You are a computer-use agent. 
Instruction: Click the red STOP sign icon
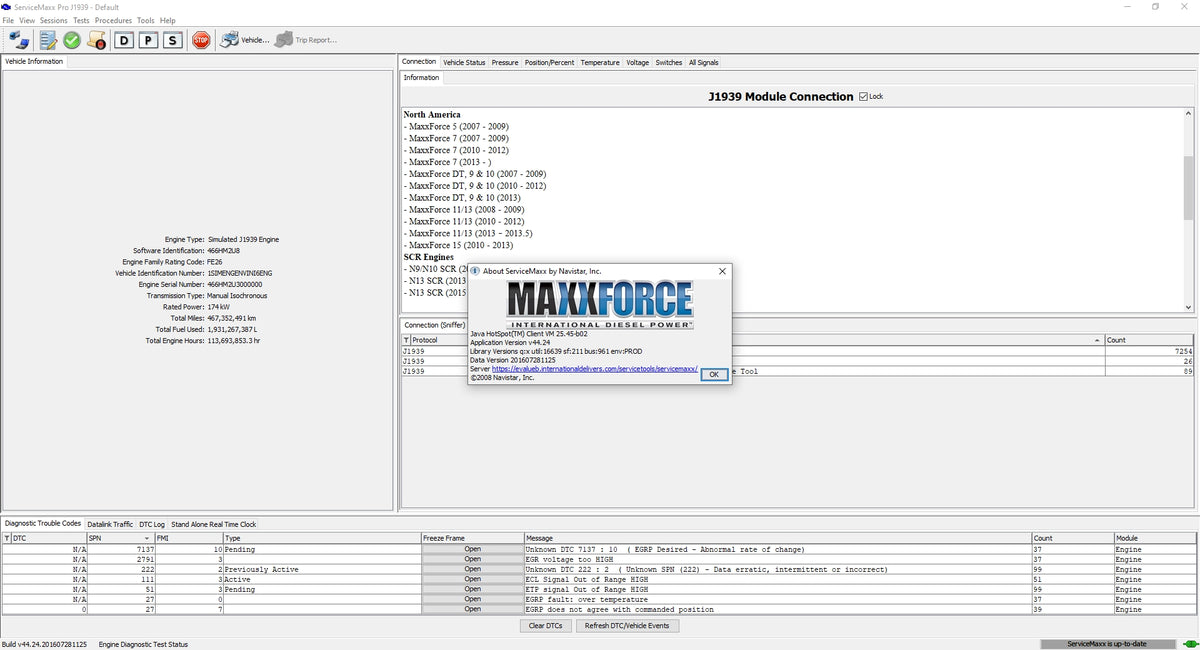tap(201, 40)
